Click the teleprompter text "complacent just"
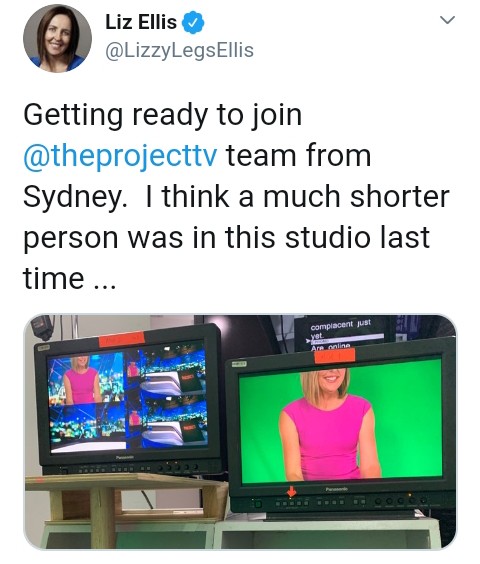The height and width of the screenshot is (564, 480). (x=340, y=325)
